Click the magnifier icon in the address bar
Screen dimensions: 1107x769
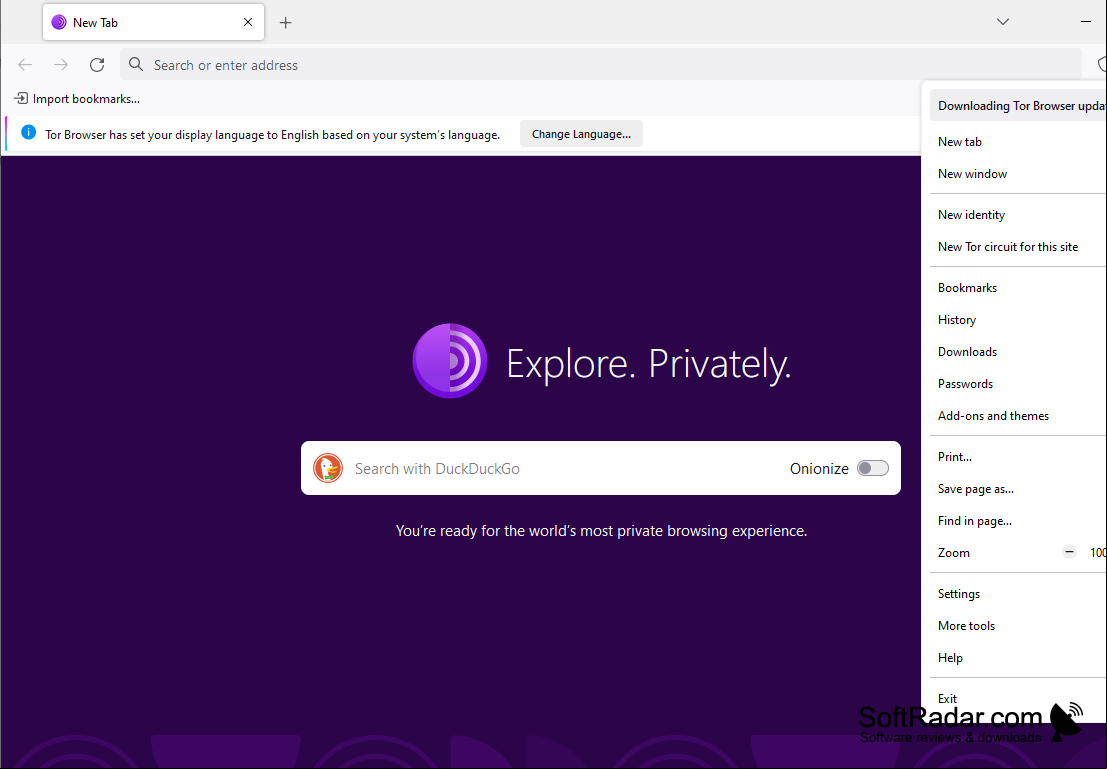(136, 65)
